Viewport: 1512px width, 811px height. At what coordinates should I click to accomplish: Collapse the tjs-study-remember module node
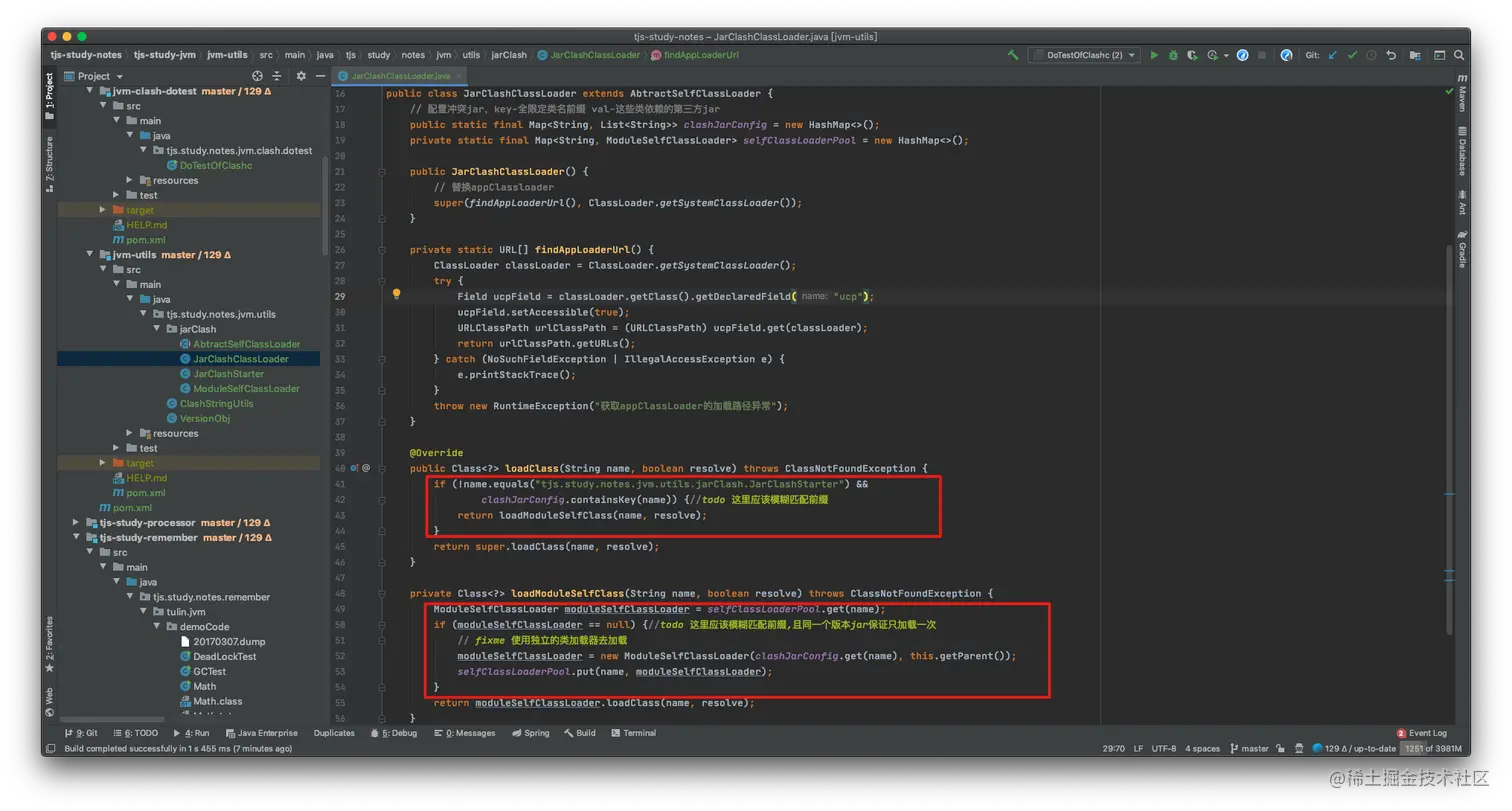[76, 537]
